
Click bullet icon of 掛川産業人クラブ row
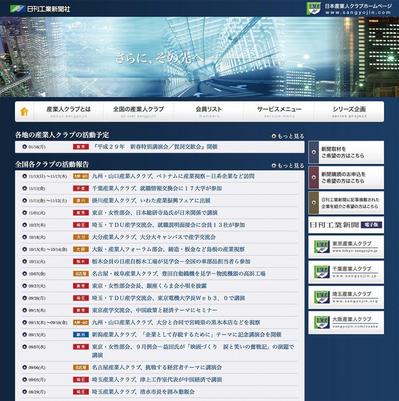click(24, 201)
